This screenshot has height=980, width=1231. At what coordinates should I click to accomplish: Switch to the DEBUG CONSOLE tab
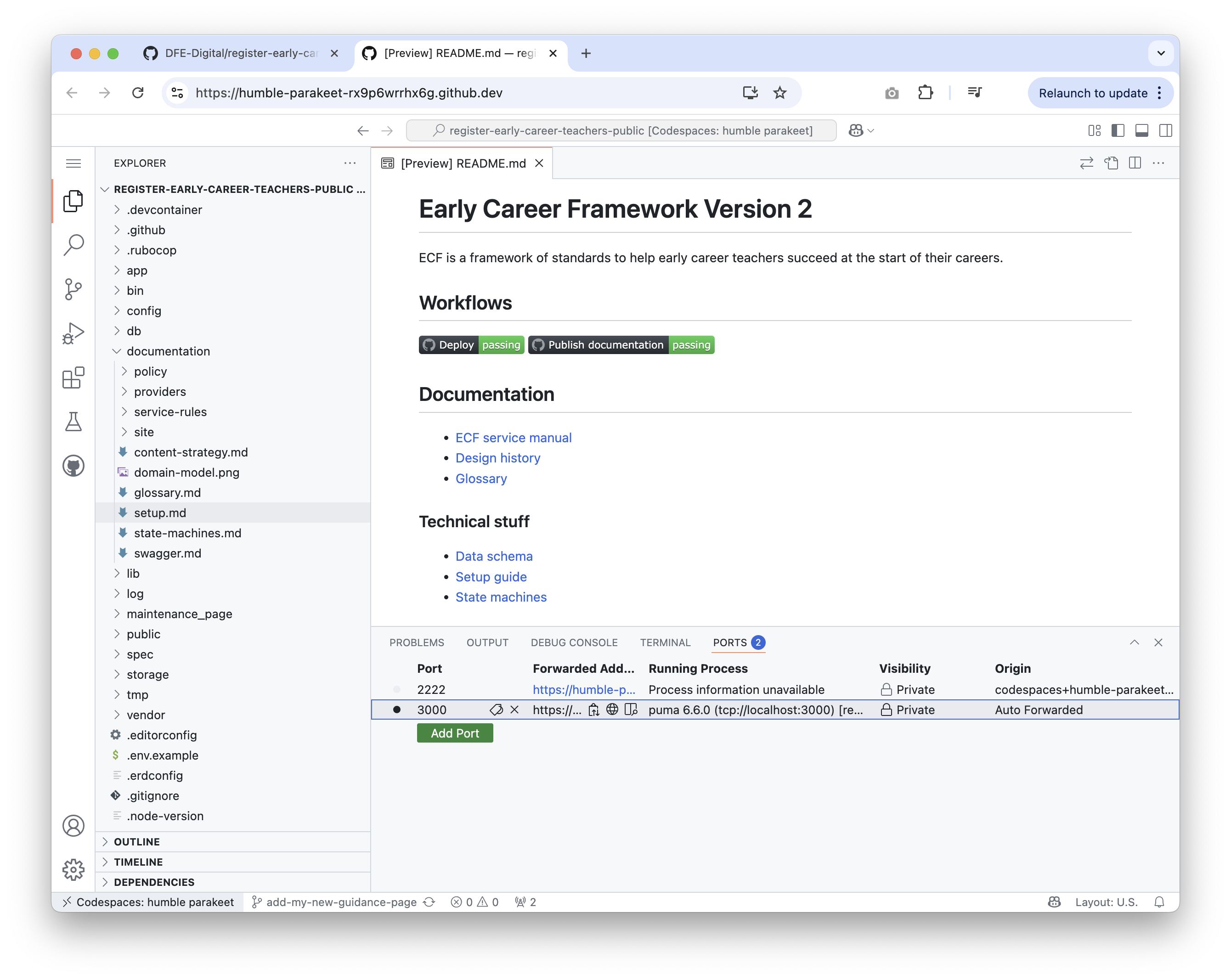point(574,642)
